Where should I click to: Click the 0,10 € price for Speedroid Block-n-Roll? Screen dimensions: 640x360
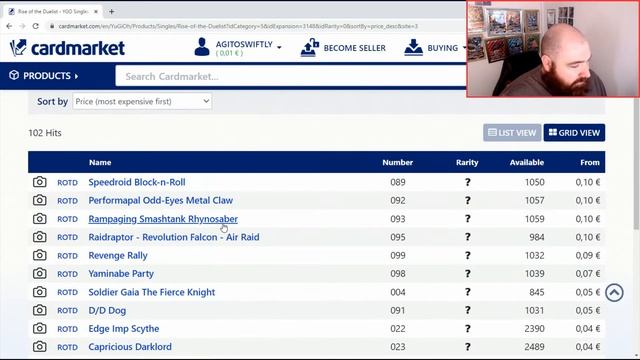588,182
